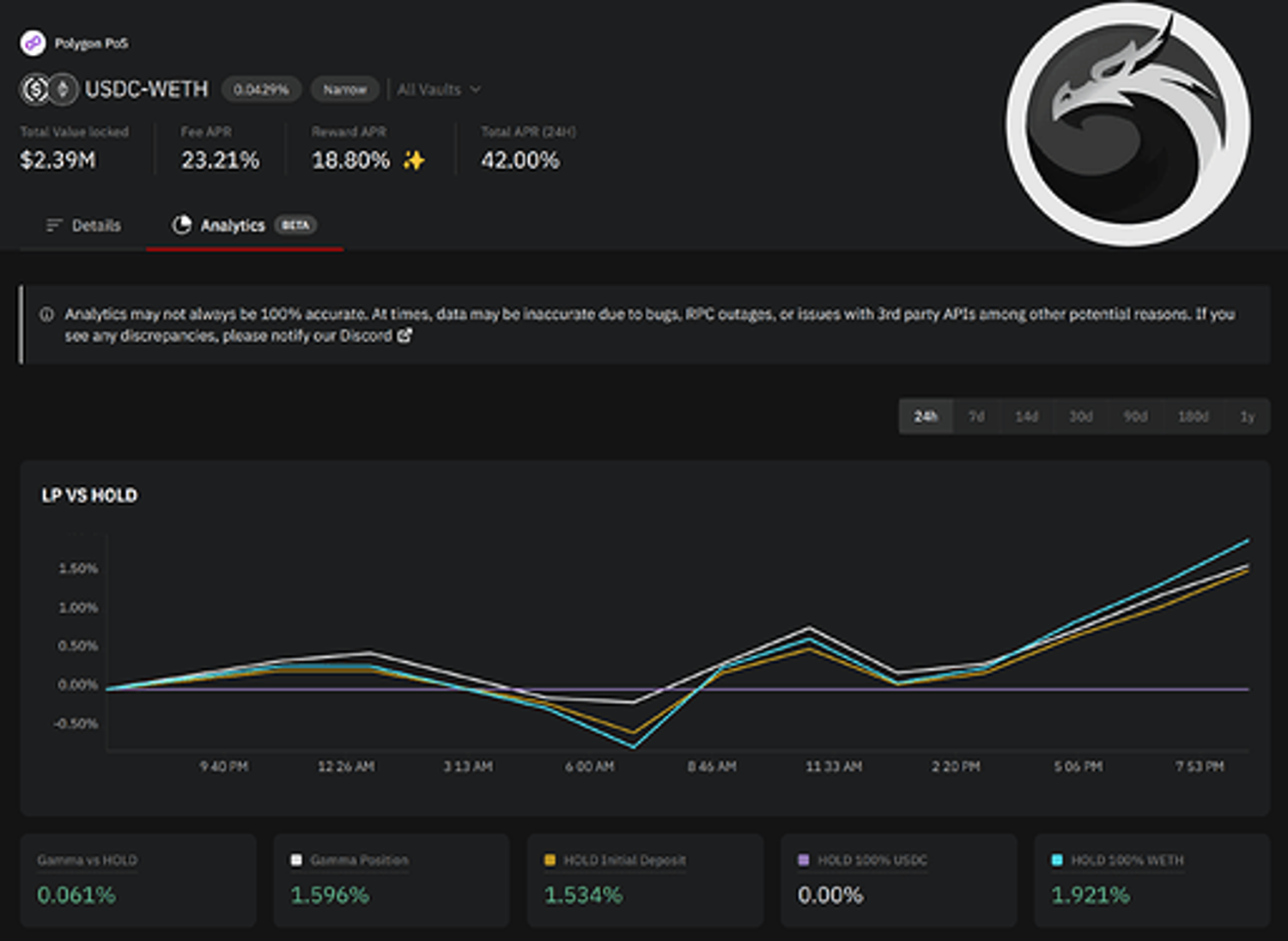
Task: Click the info icon in analytics notice
Action: point(47,315)
